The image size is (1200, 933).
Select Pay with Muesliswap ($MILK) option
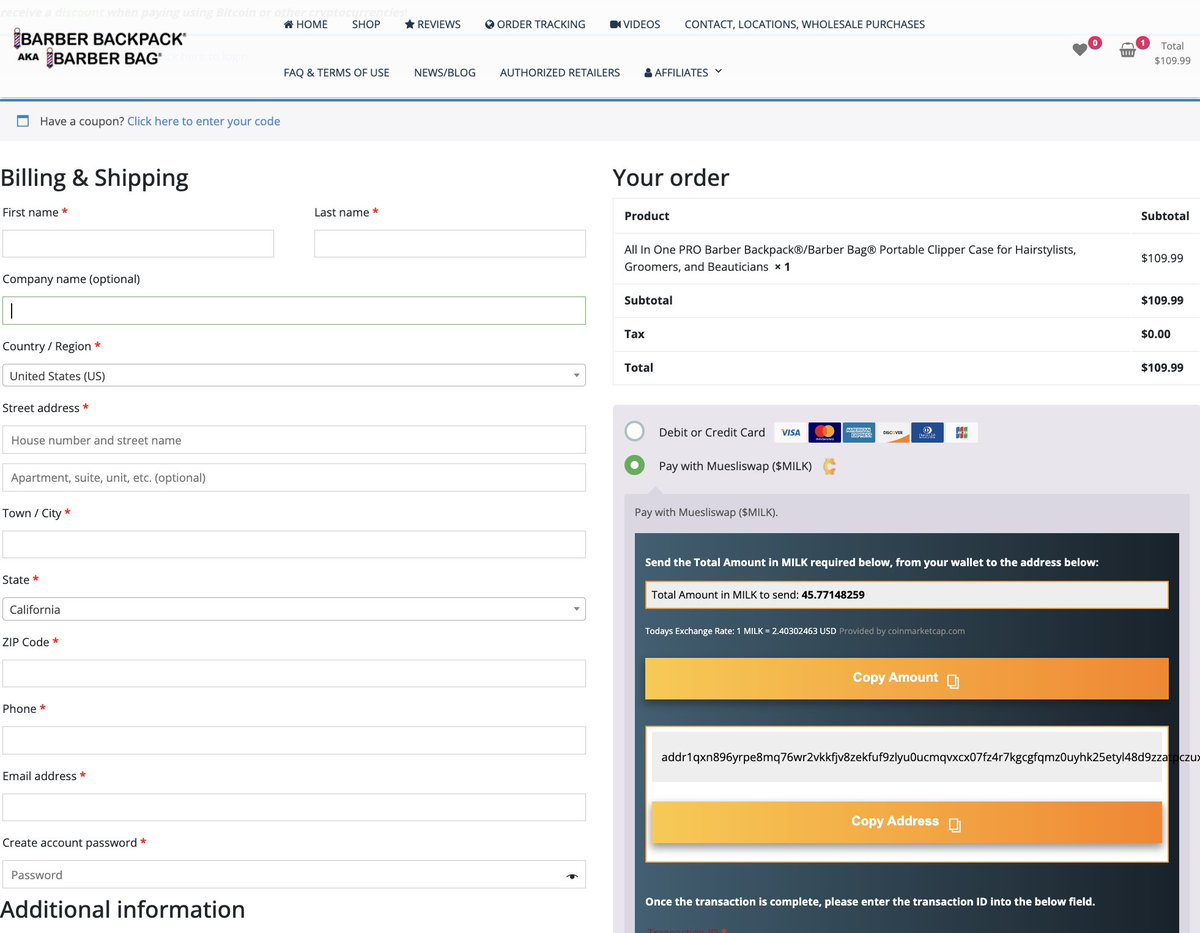[x=635, y=466]
